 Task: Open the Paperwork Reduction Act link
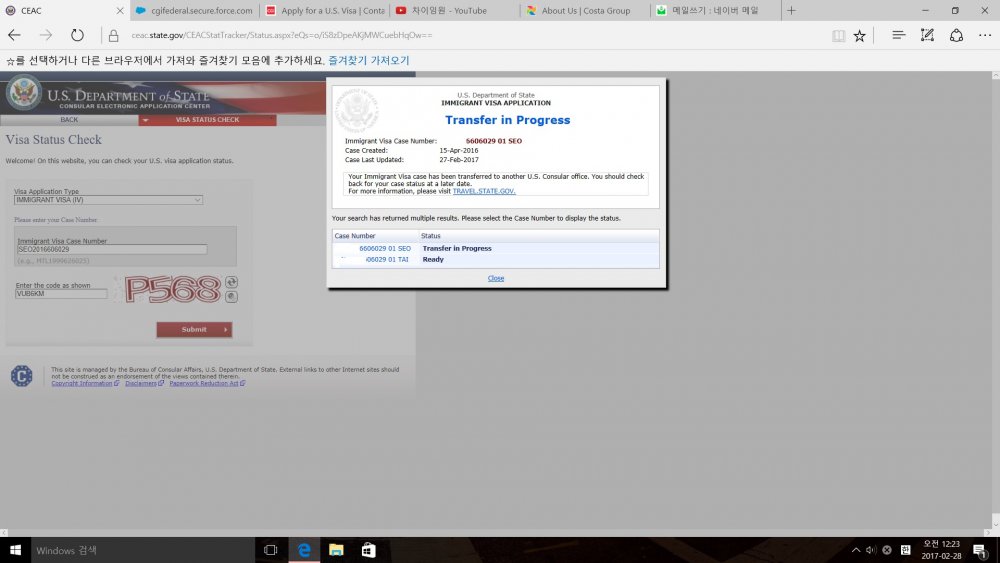pyautogui.click(x=203, y=383)
